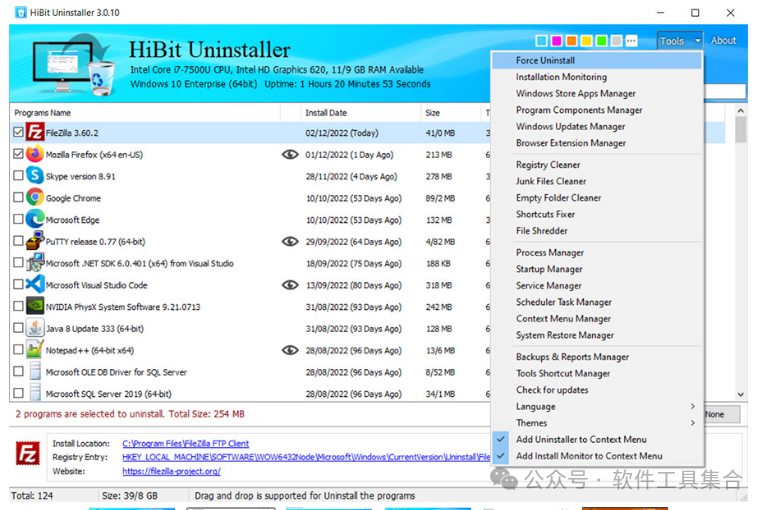
Task: Select the light blue theme color swatch
Action: [x=541, y=41]
